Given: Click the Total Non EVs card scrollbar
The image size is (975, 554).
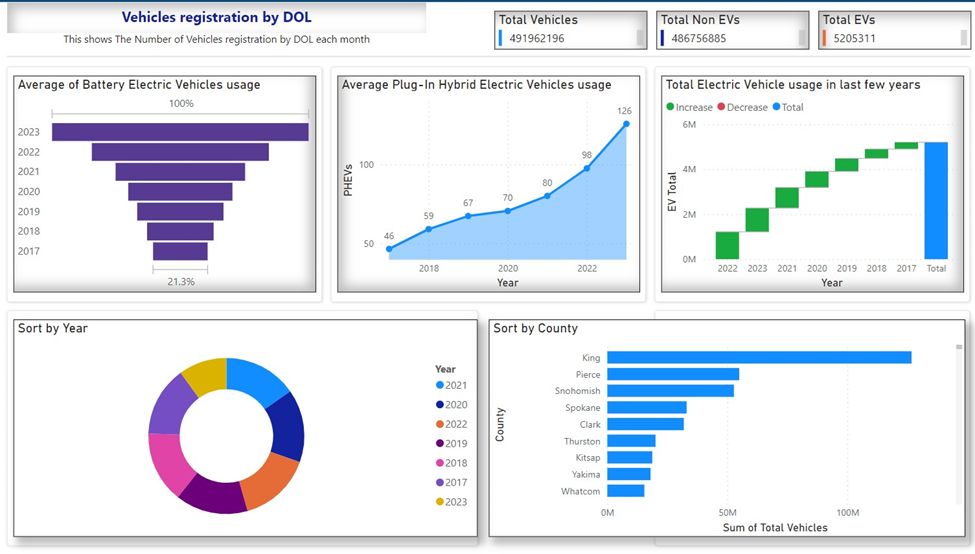Looking at the screenshot, I should pyautogui.click(x=802, y=38).
